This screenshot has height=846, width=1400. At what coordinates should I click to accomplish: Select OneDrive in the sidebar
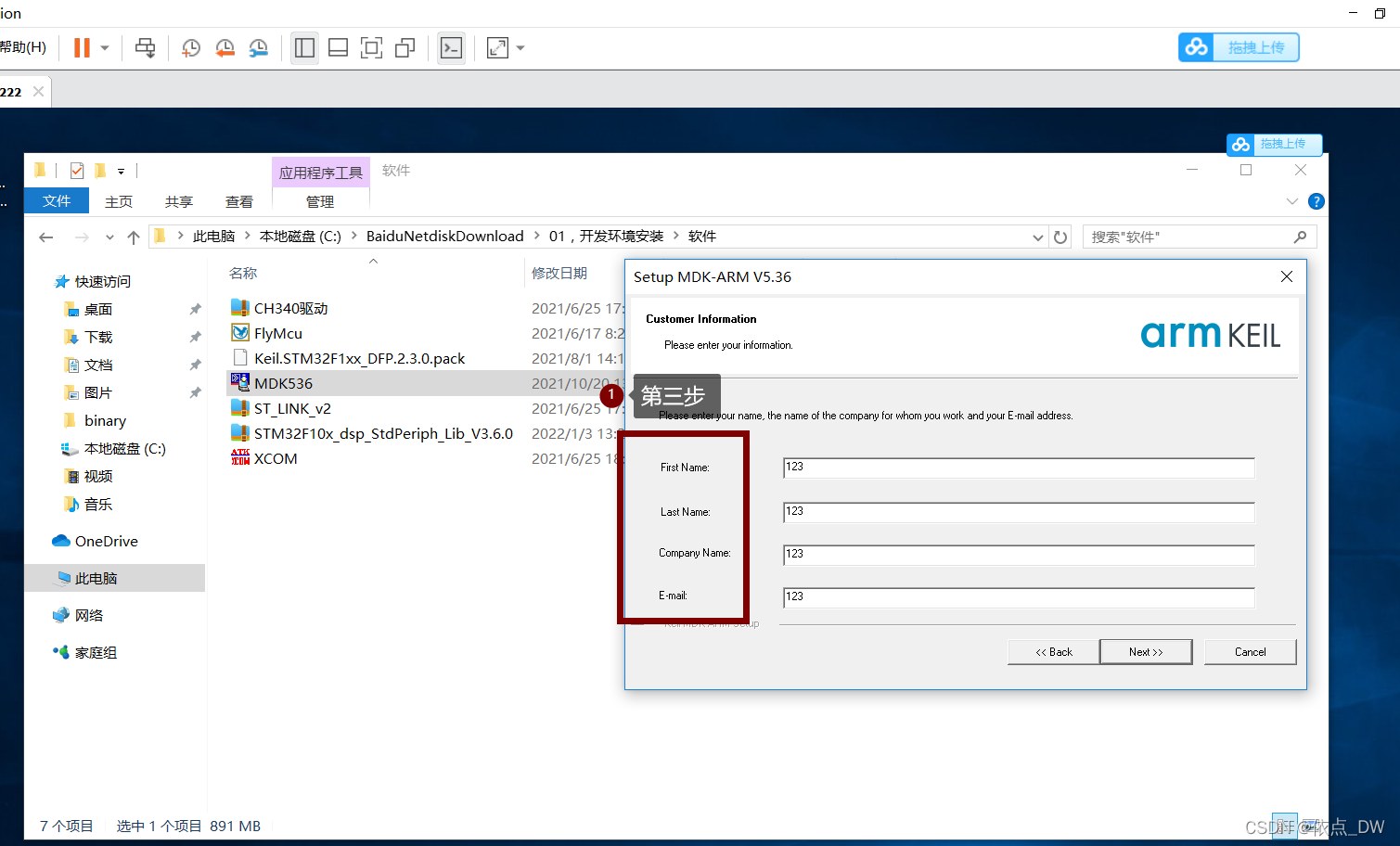coord(106,541)
